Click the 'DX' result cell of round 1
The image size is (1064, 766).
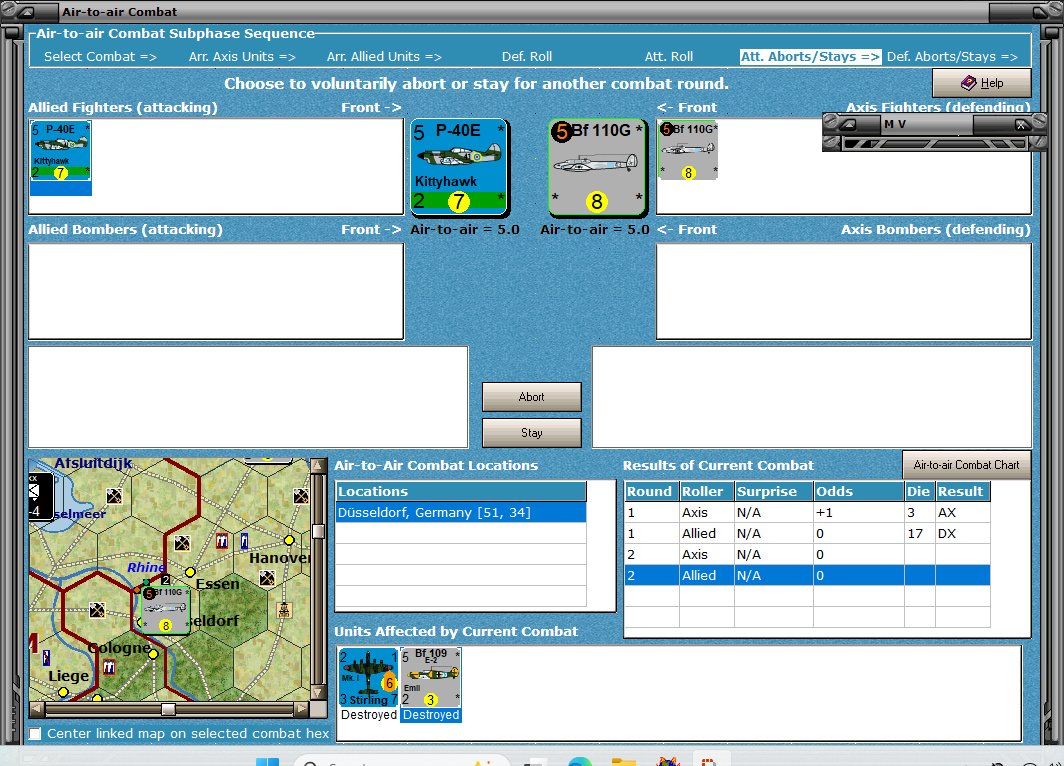tap(962, 533)
